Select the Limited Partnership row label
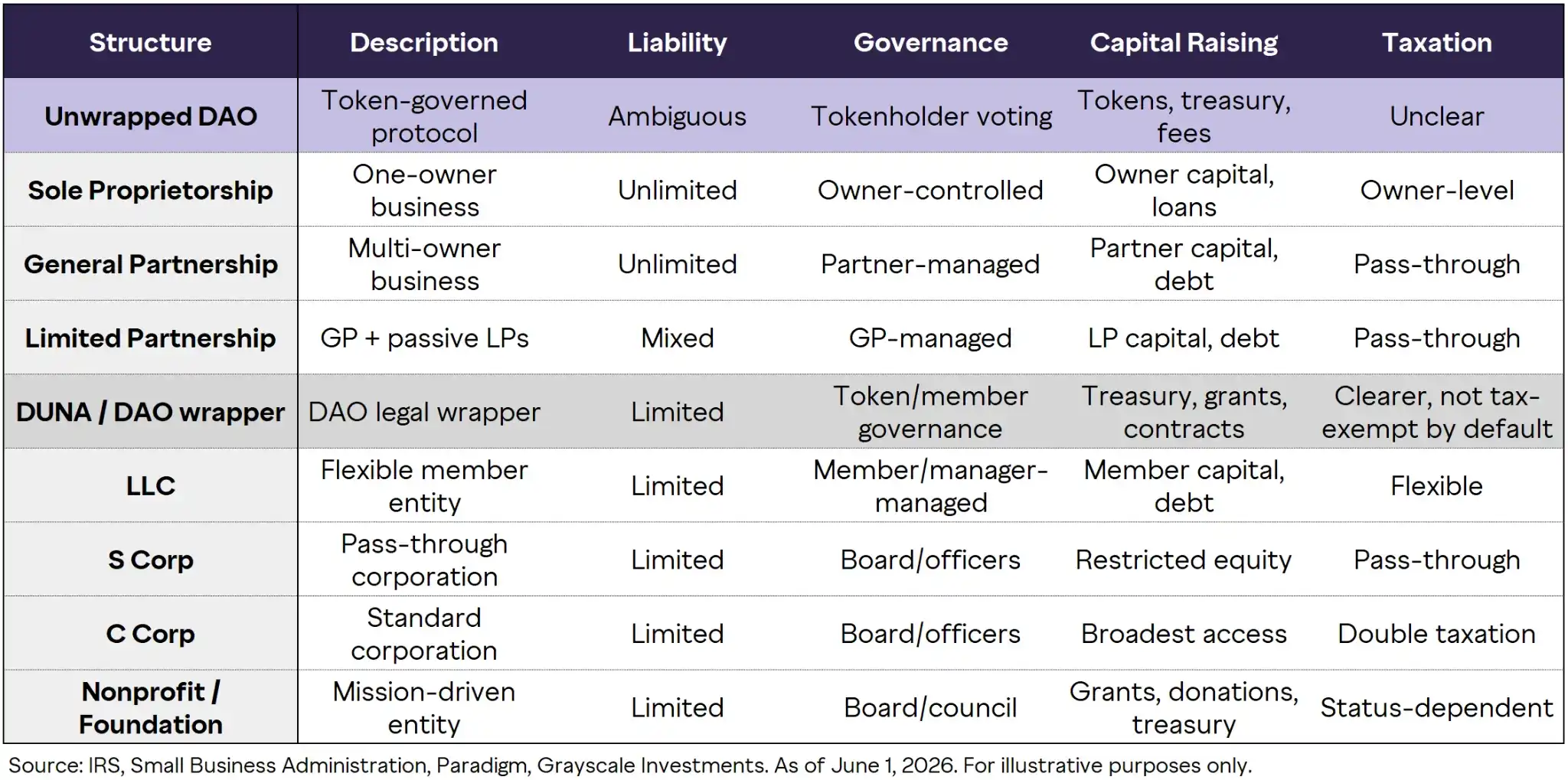The image size is (1568, 780). click(151, 338)
